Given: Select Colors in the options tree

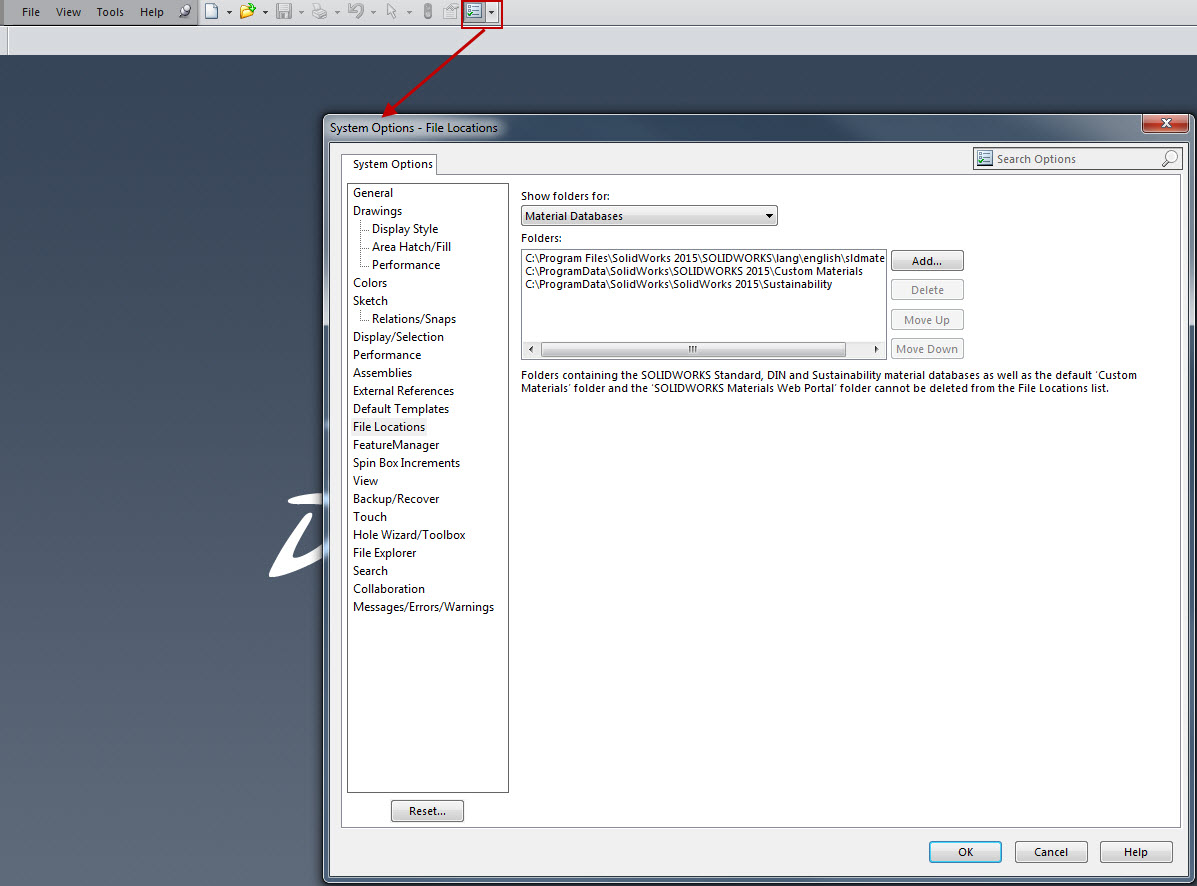Looking at the screenshot, I should [369, 282].
